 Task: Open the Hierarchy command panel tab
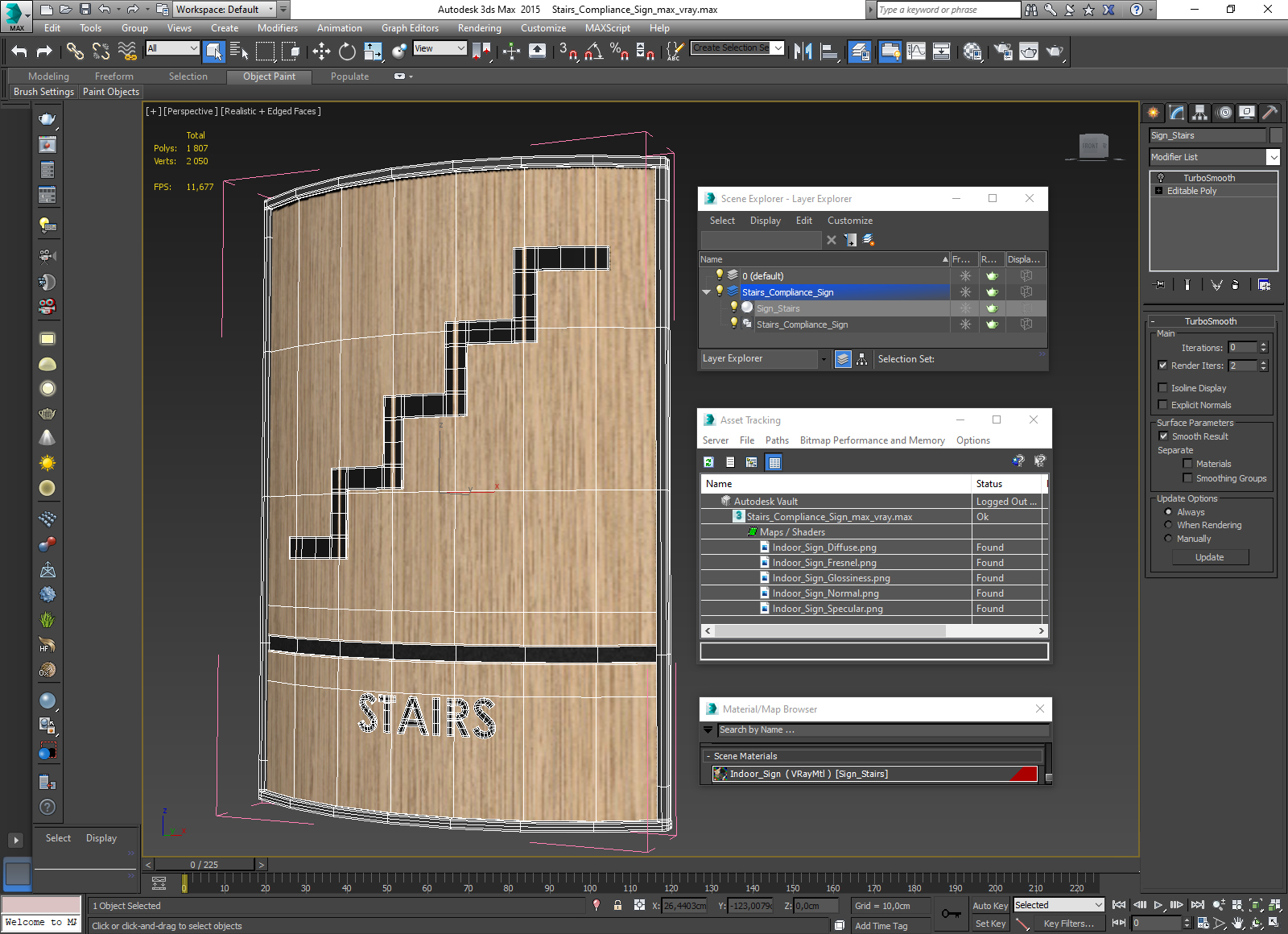[x=1200, y=113]
